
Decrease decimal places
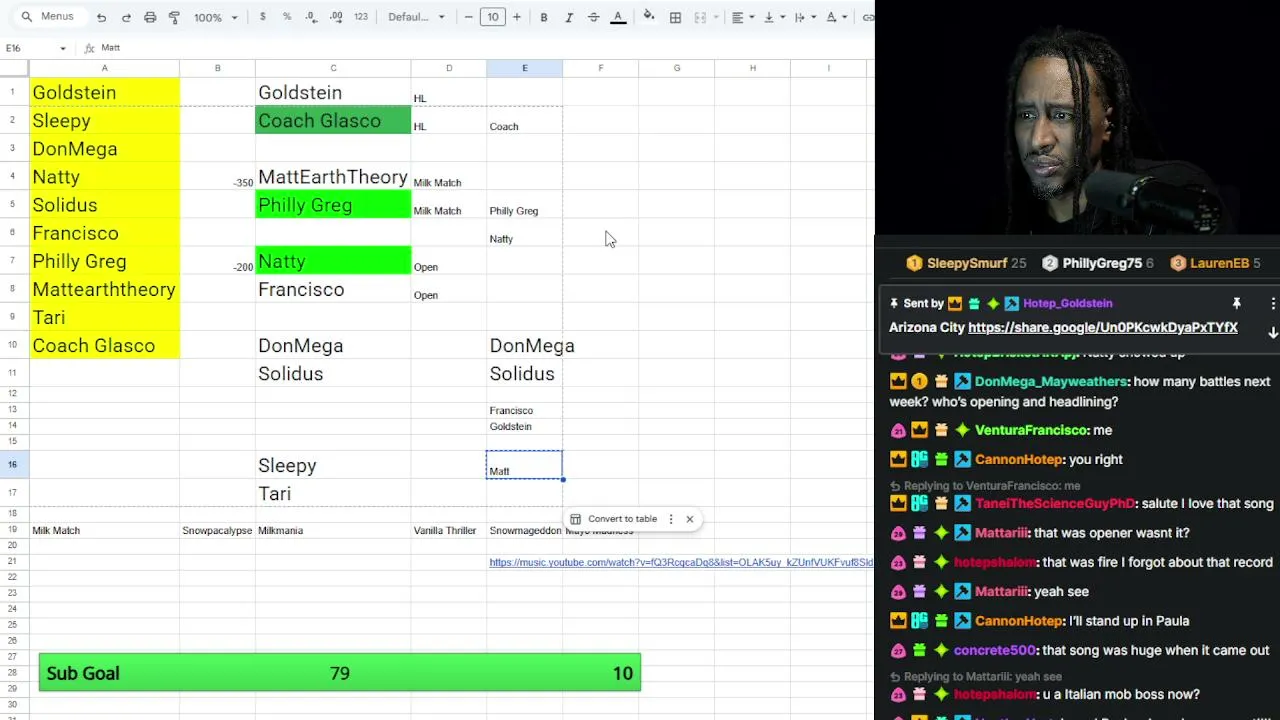point(311,17)
